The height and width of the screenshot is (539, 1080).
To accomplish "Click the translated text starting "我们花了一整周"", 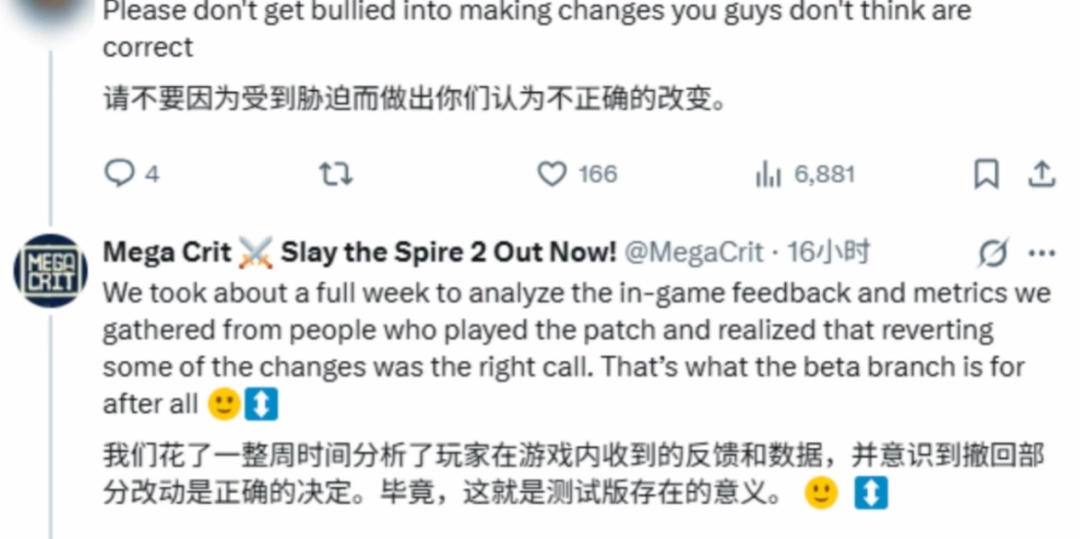I will coord(574,474).
